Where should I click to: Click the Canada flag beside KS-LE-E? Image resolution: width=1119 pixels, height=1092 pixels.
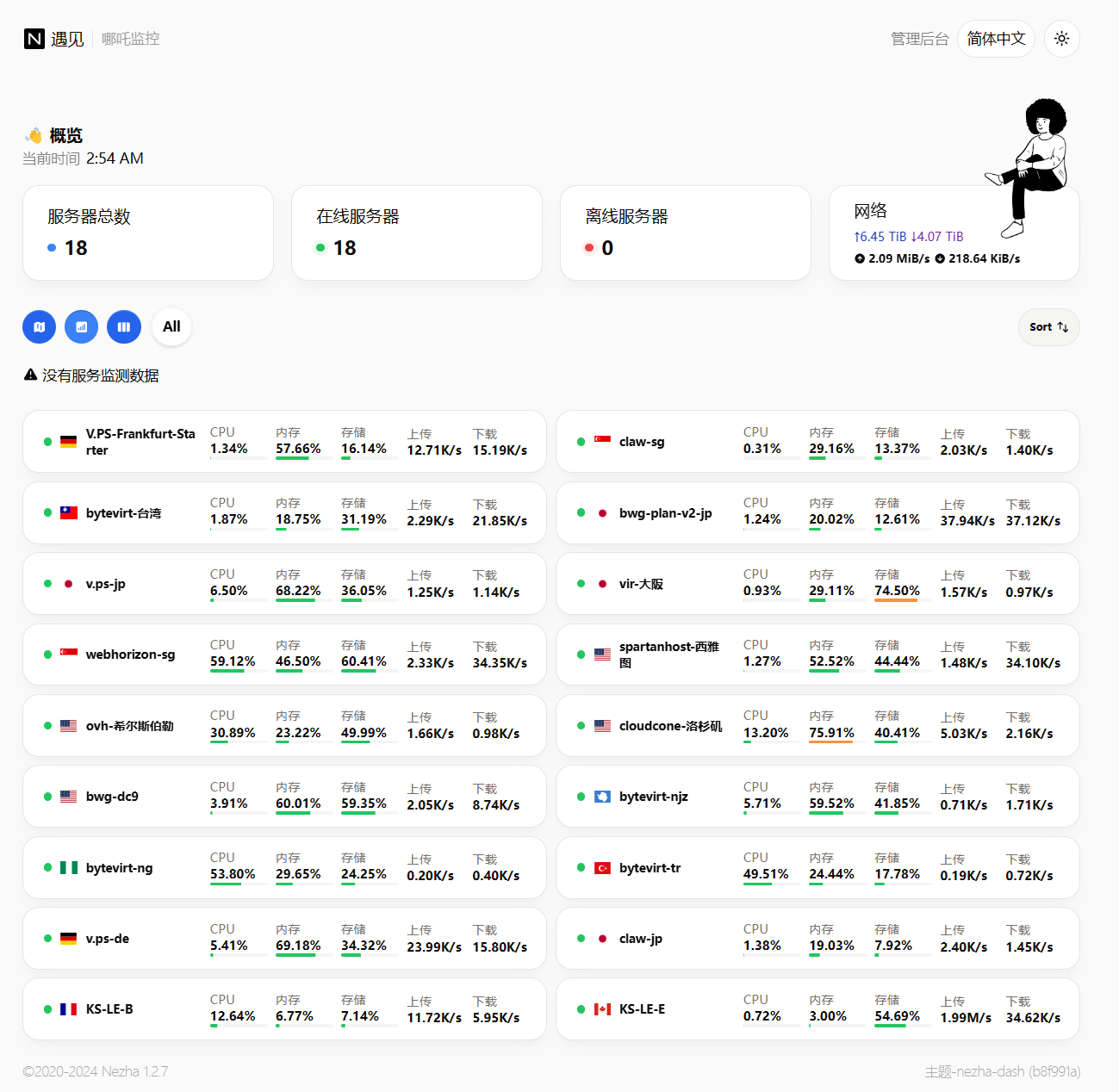(x=602, y=1009)
